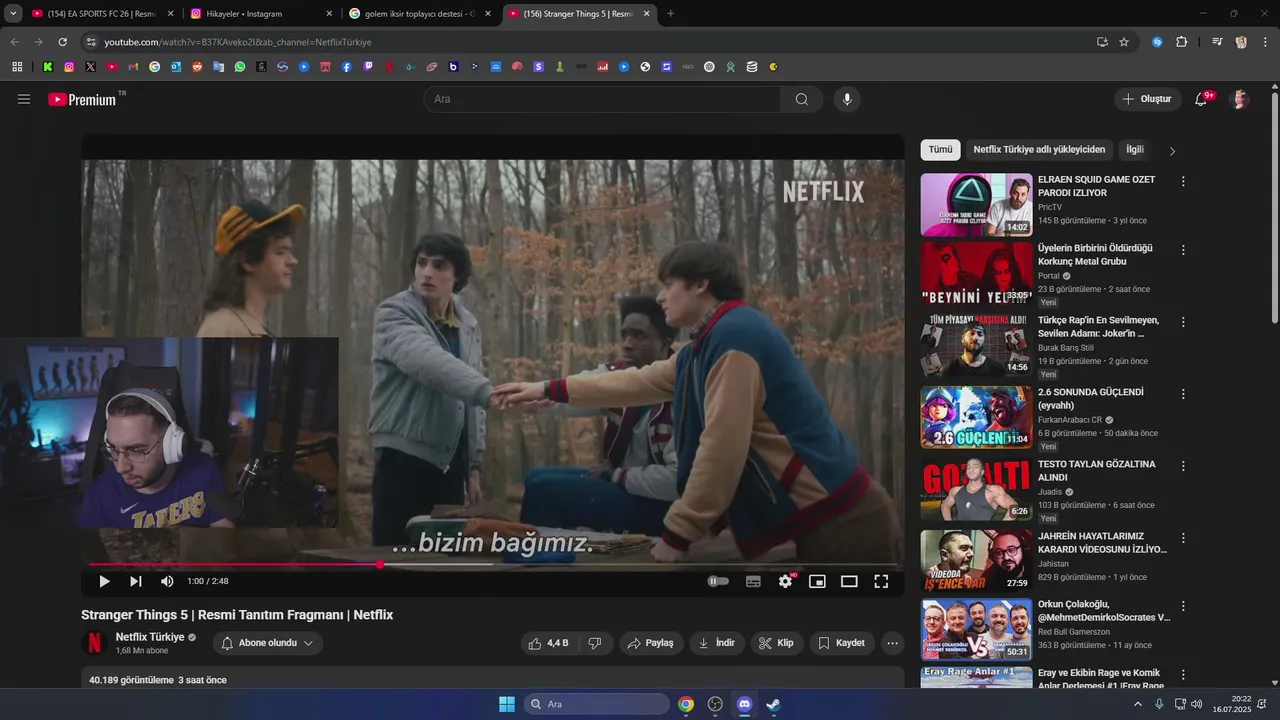This screenshot has width=1280, height=720.
Task: Start voice search with microphone icon
Action: 847,99
